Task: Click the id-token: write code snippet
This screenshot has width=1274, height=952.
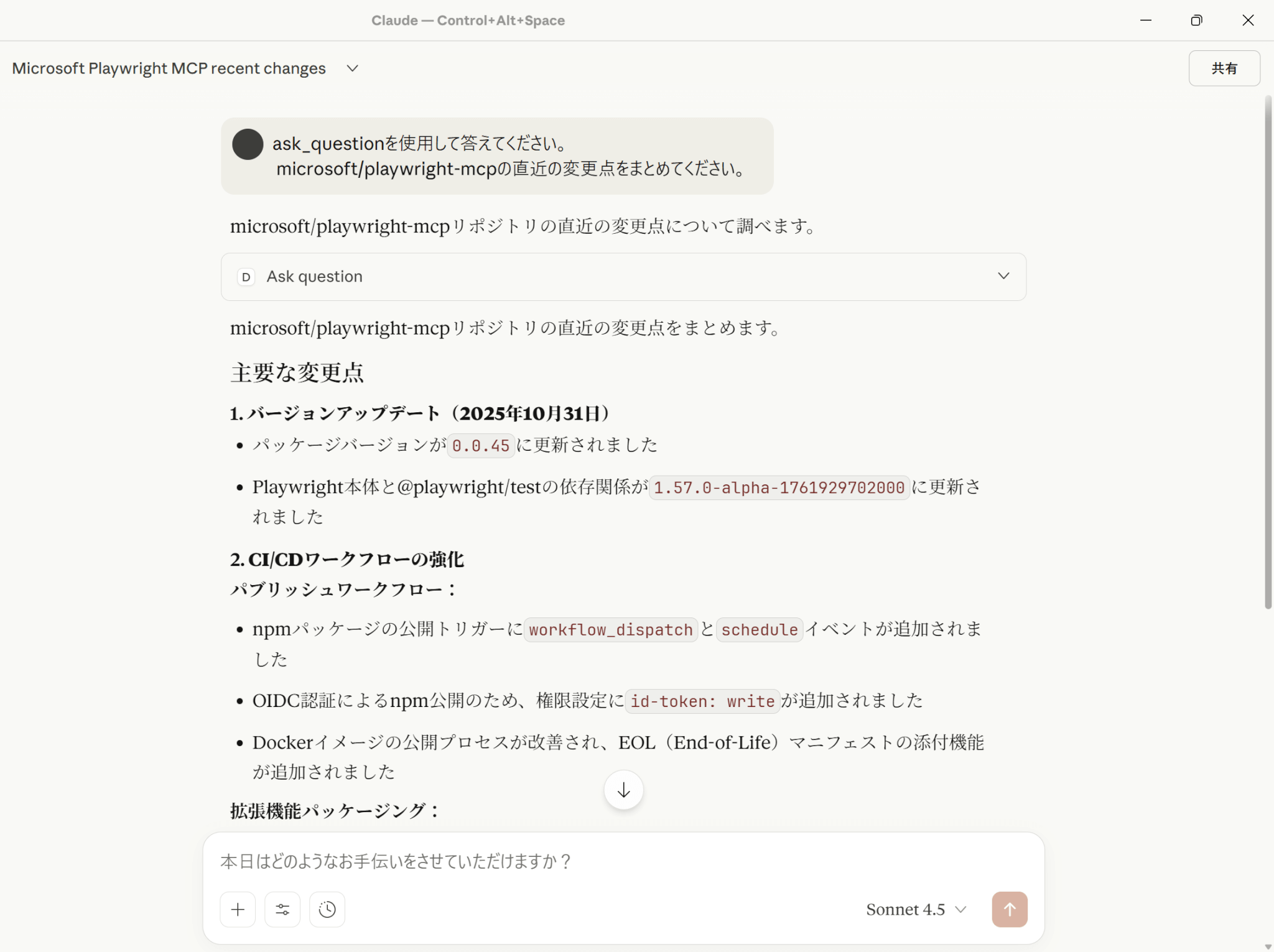Action: click(702, 701)
